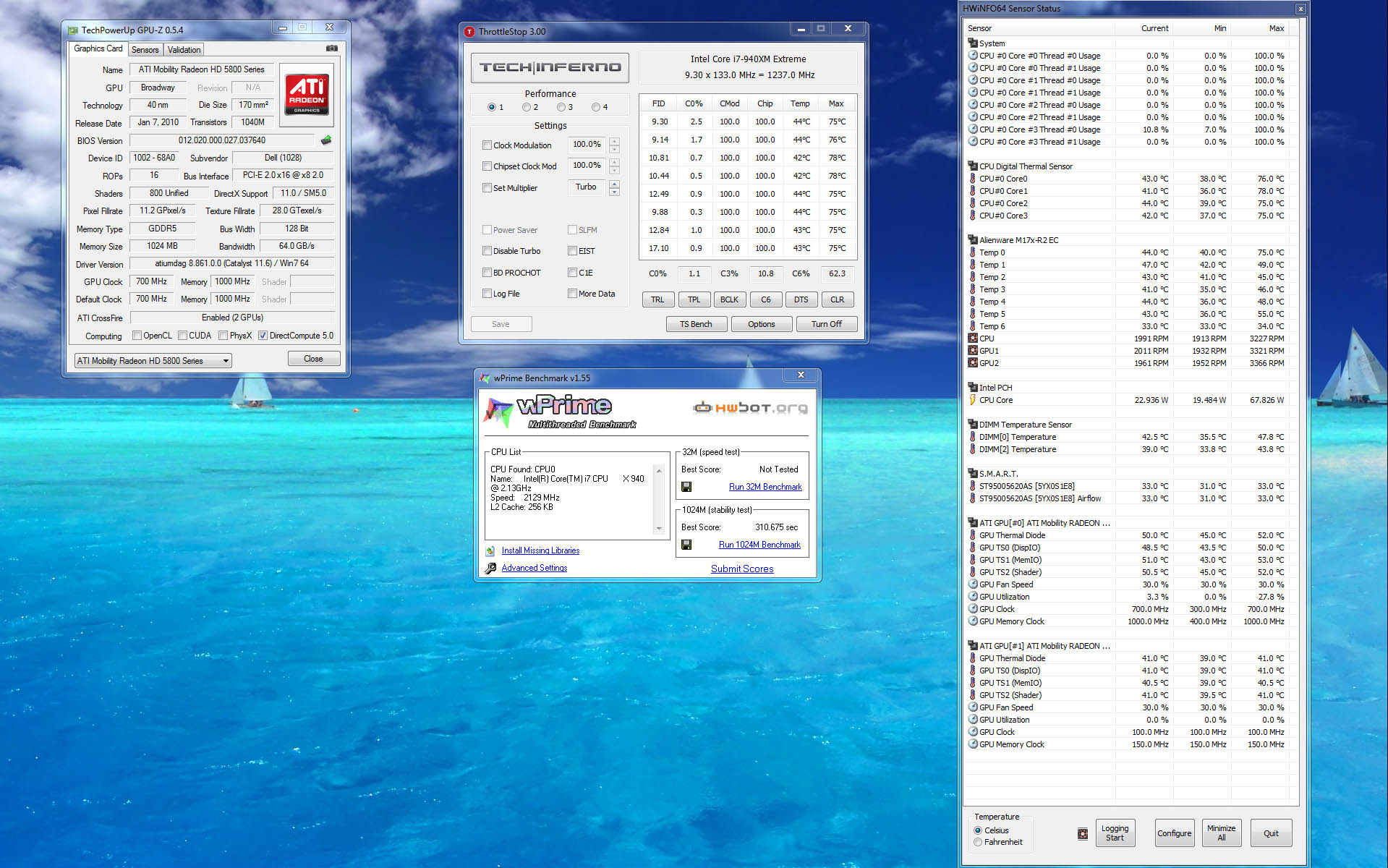Toggle the EIST checkbox
1388x868 pixels.
pos(573,251)
